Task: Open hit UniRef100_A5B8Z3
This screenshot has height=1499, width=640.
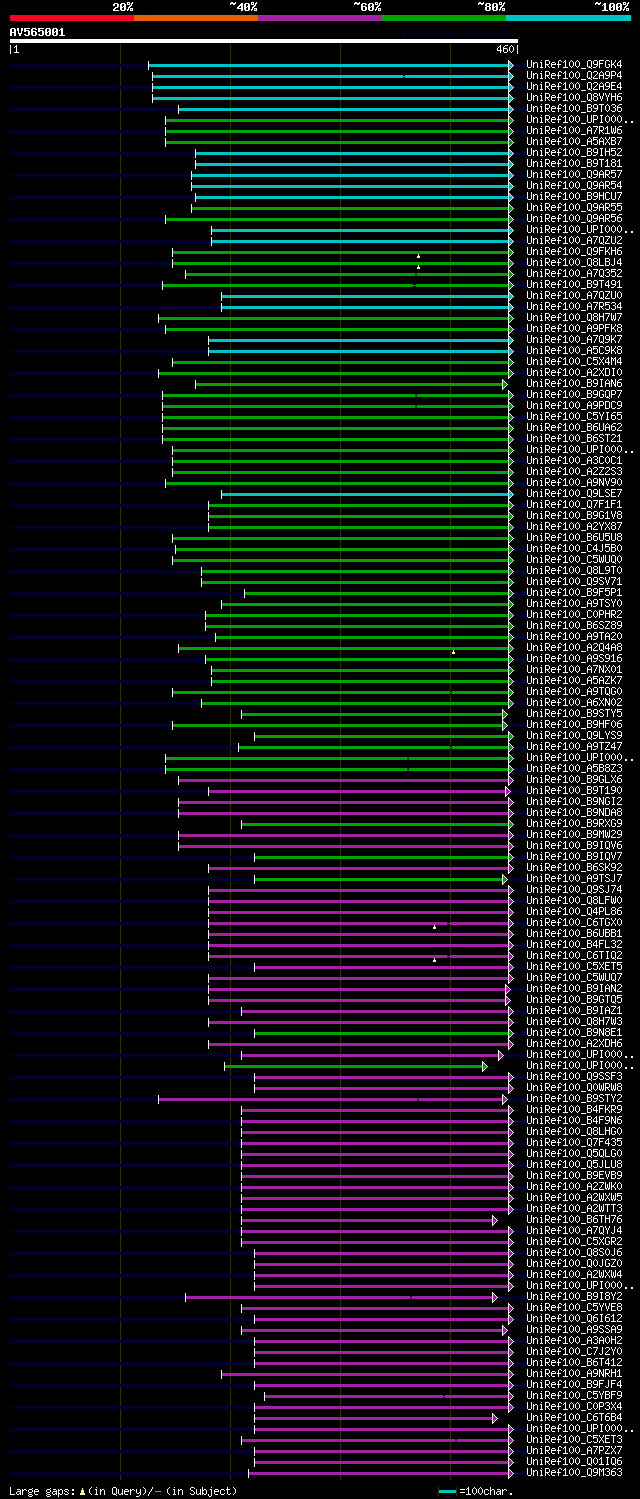Action: point(574,769)
